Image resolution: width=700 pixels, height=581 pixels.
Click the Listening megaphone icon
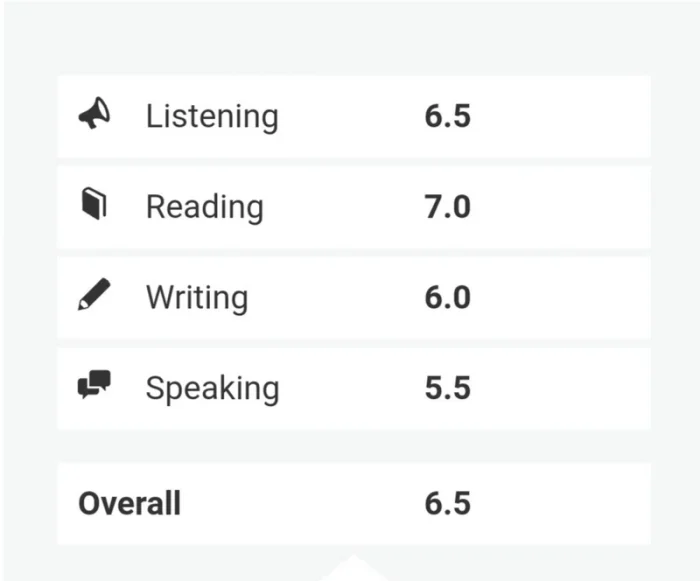click(x=94, y=113)
